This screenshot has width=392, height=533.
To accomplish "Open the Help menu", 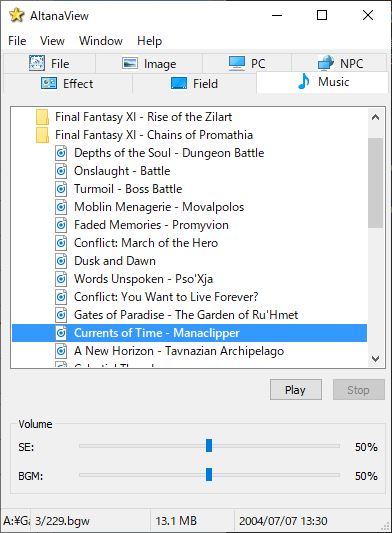I will (x=149, y=41).
